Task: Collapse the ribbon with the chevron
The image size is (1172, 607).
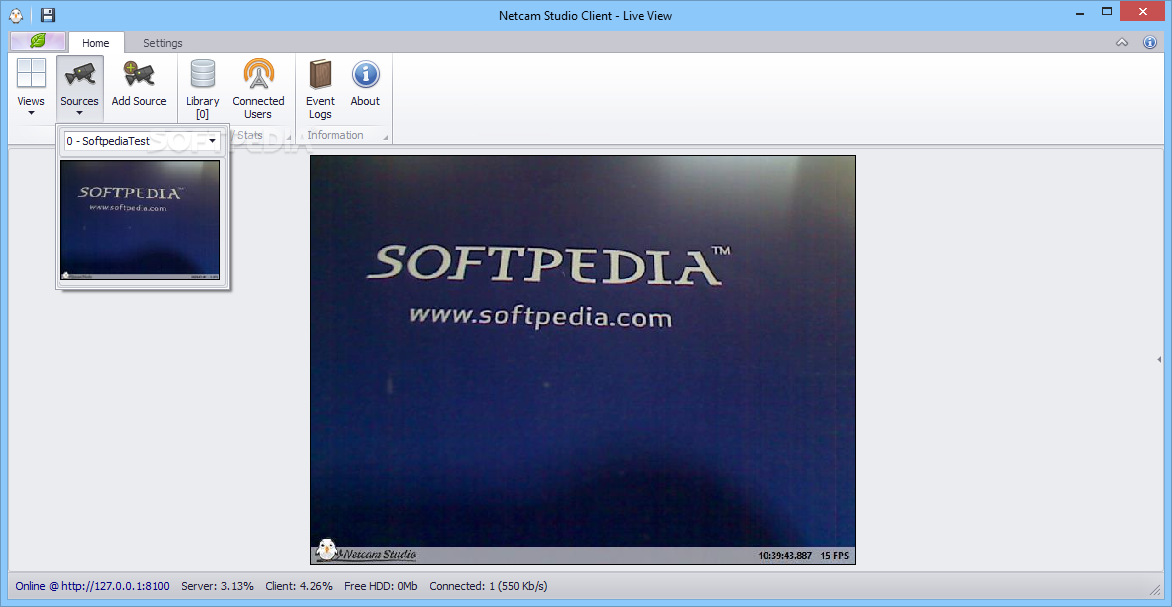Action: (1122, 43)
